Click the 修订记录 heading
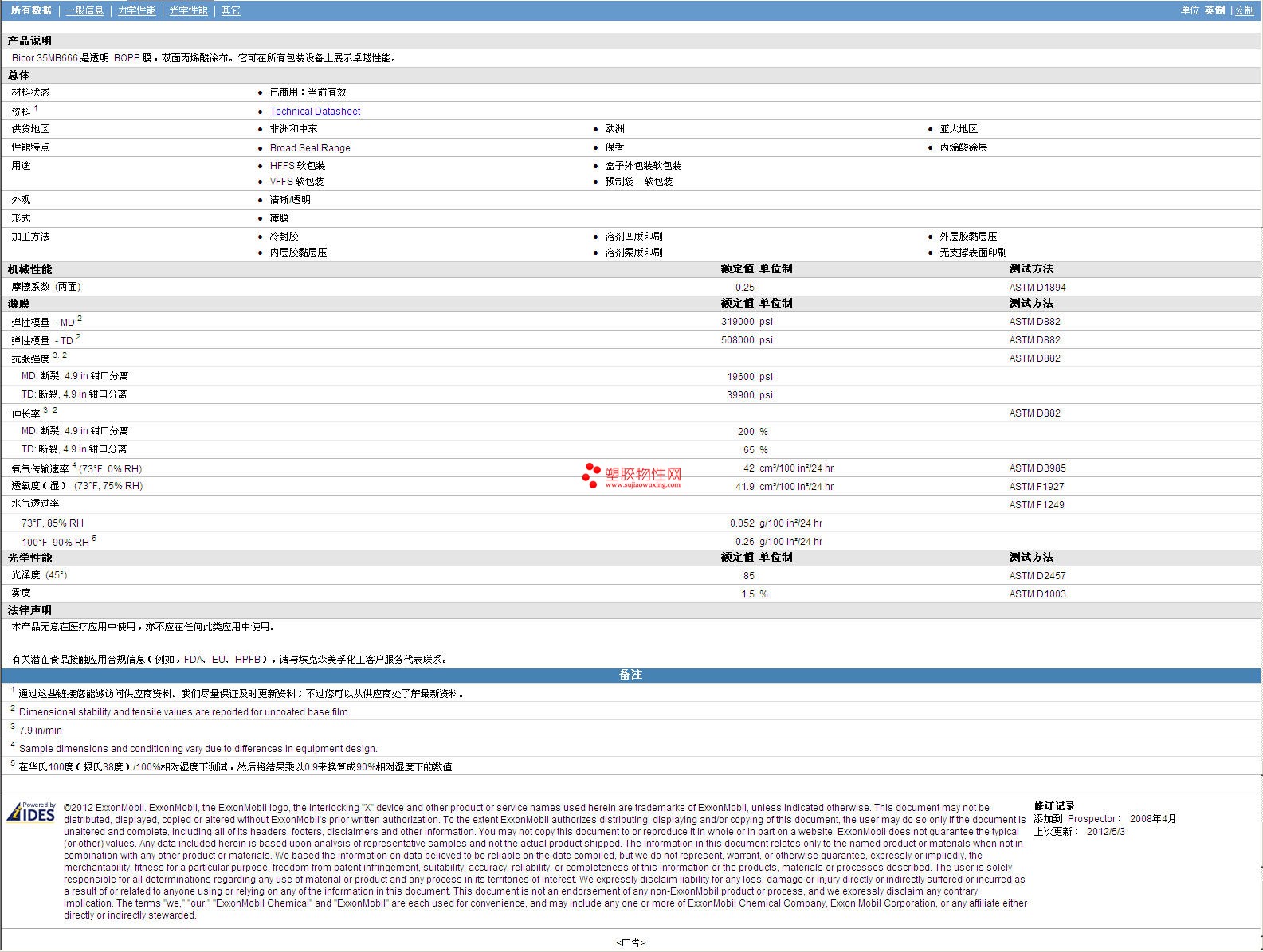Viewport: 1263px width, 952px height. click(x=1054, y=806)
